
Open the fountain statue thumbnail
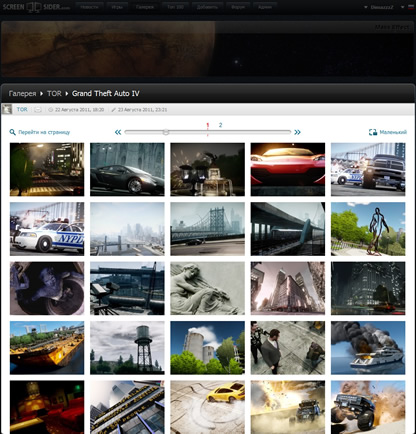[x=207, y=169]
